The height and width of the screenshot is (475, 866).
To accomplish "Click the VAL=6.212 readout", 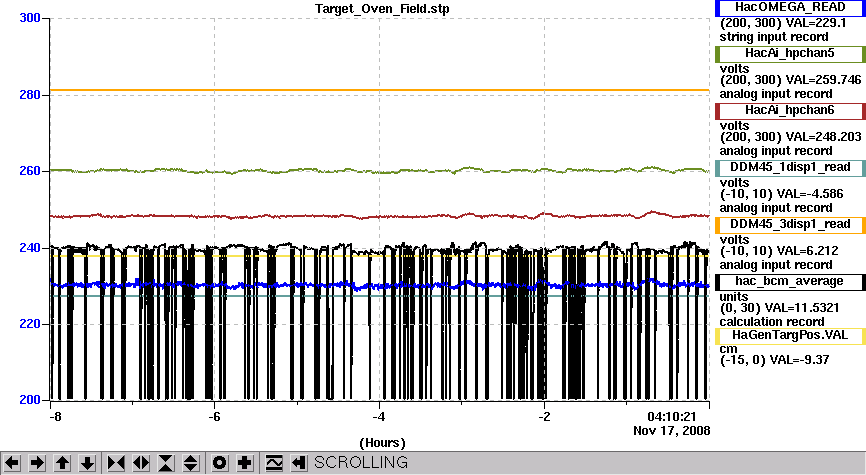I will coord(807,251).
